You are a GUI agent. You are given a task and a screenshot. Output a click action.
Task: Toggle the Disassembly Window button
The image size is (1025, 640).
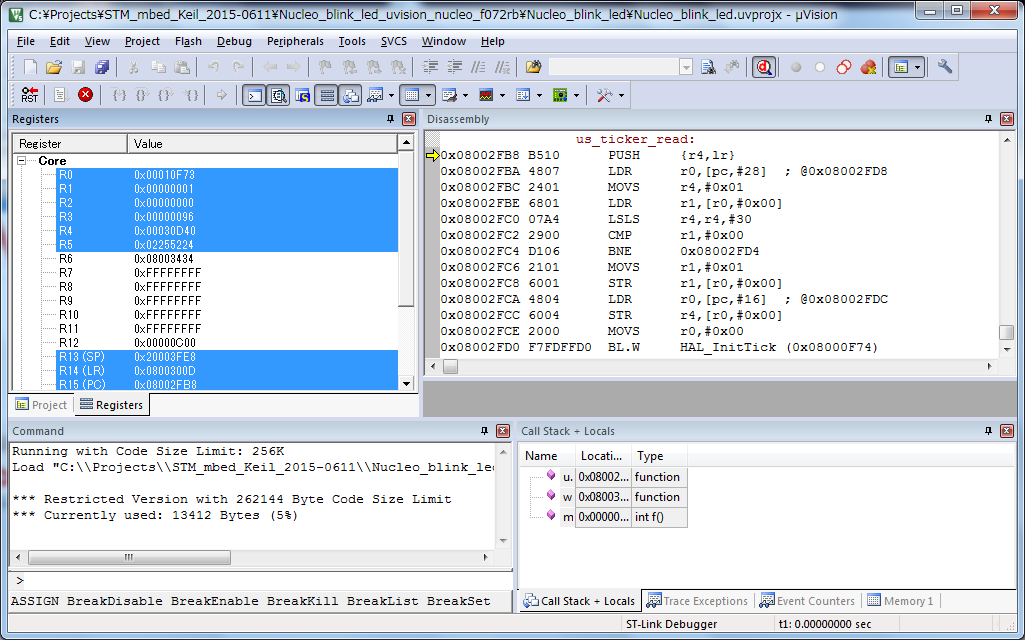[x=278, y=95]
